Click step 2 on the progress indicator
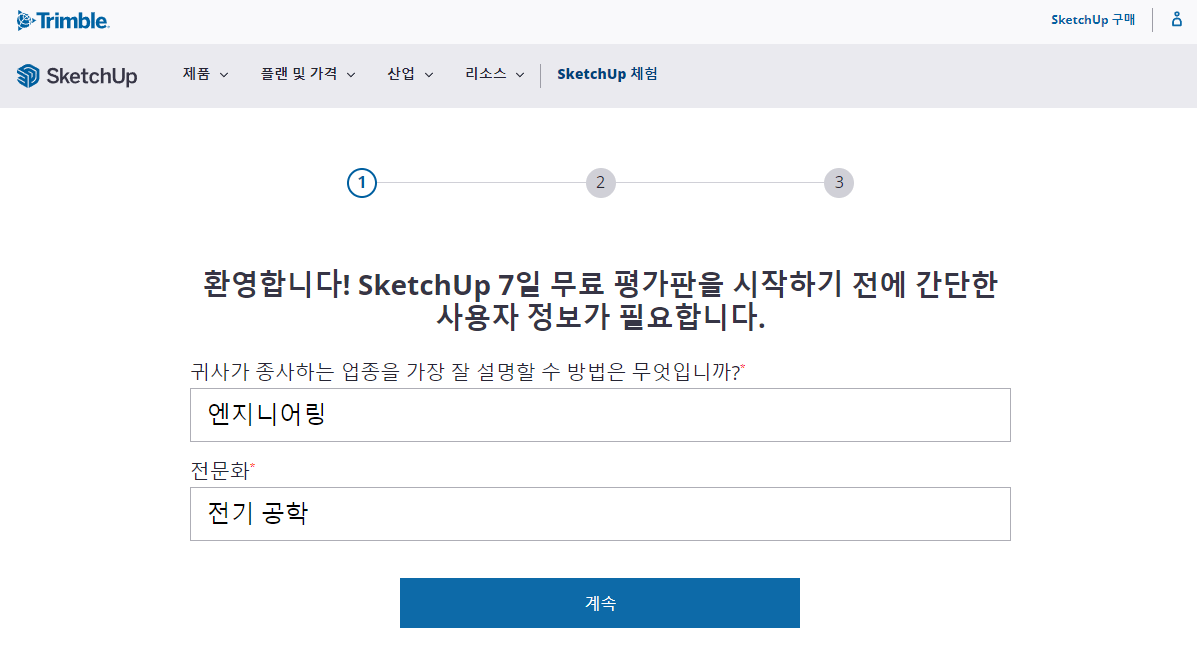Image resolution: width=1197 pixels, height=652 pixels. click(601, 183)
